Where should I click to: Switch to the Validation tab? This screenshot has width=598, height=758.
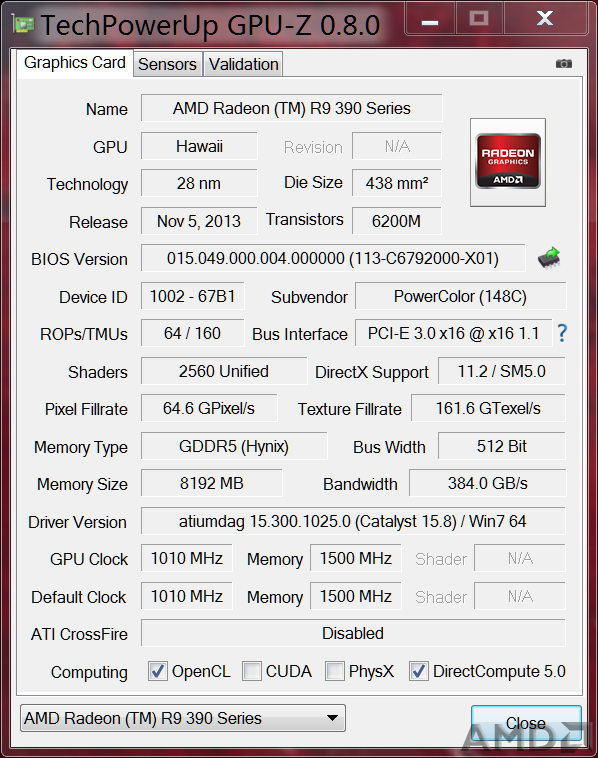pos(244,64)
